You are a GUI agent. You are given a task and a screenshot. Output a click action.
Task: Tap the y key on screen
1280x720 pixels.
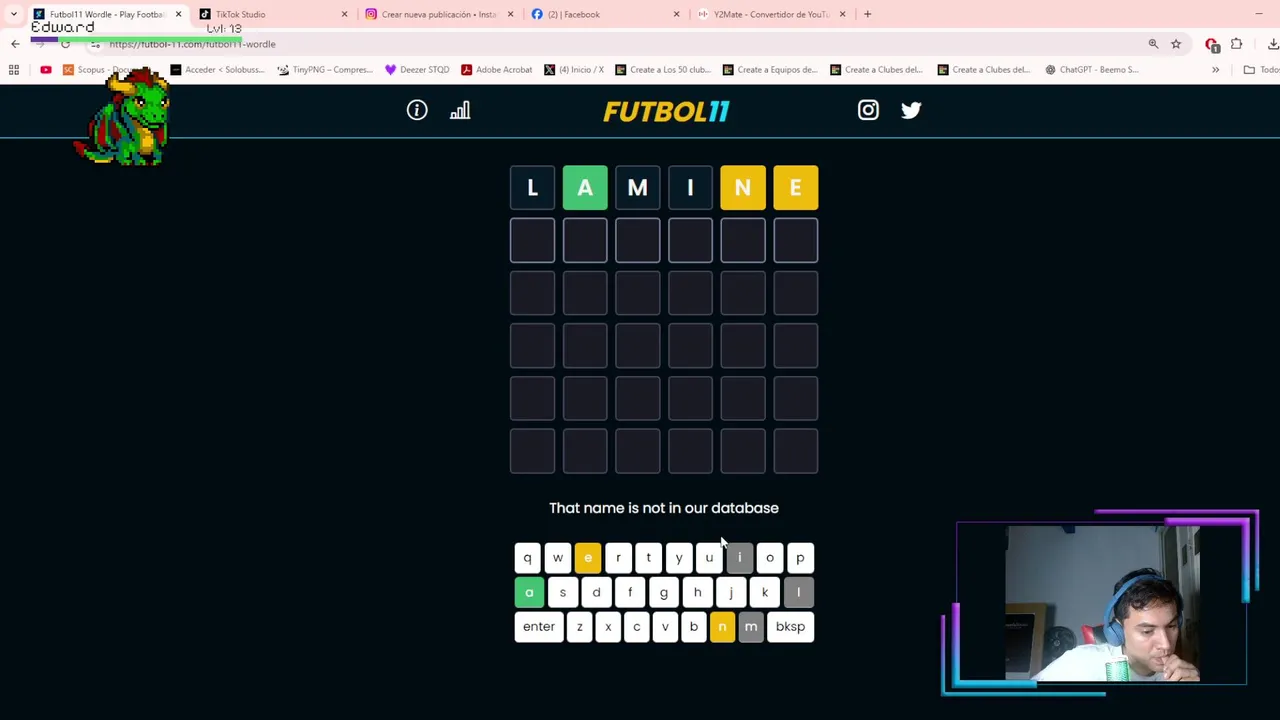[x=679, y=558]
